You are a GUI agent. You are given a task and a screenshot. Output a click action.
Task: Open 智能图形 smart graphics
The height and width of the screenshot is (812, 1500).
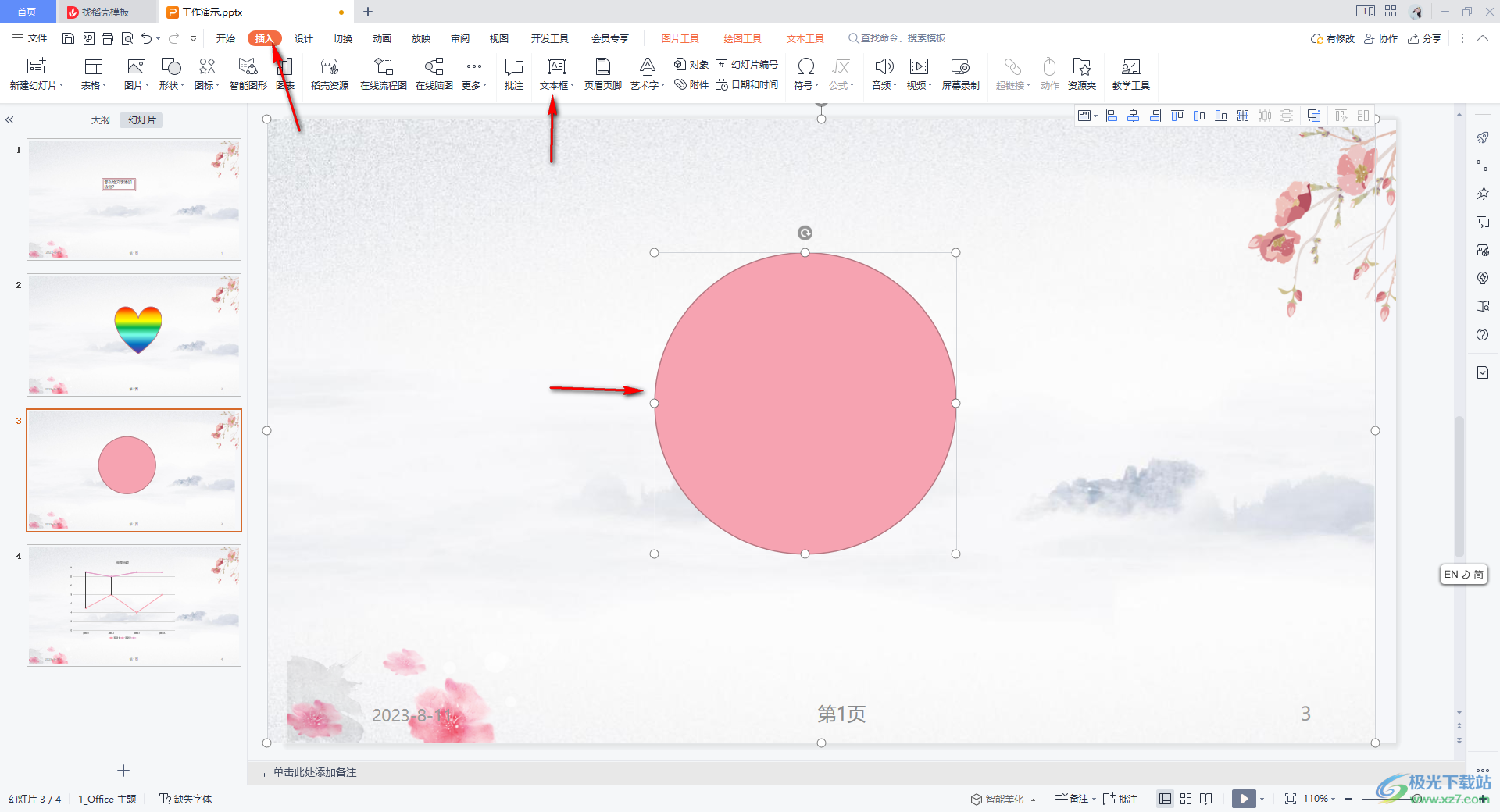(248, 74)
